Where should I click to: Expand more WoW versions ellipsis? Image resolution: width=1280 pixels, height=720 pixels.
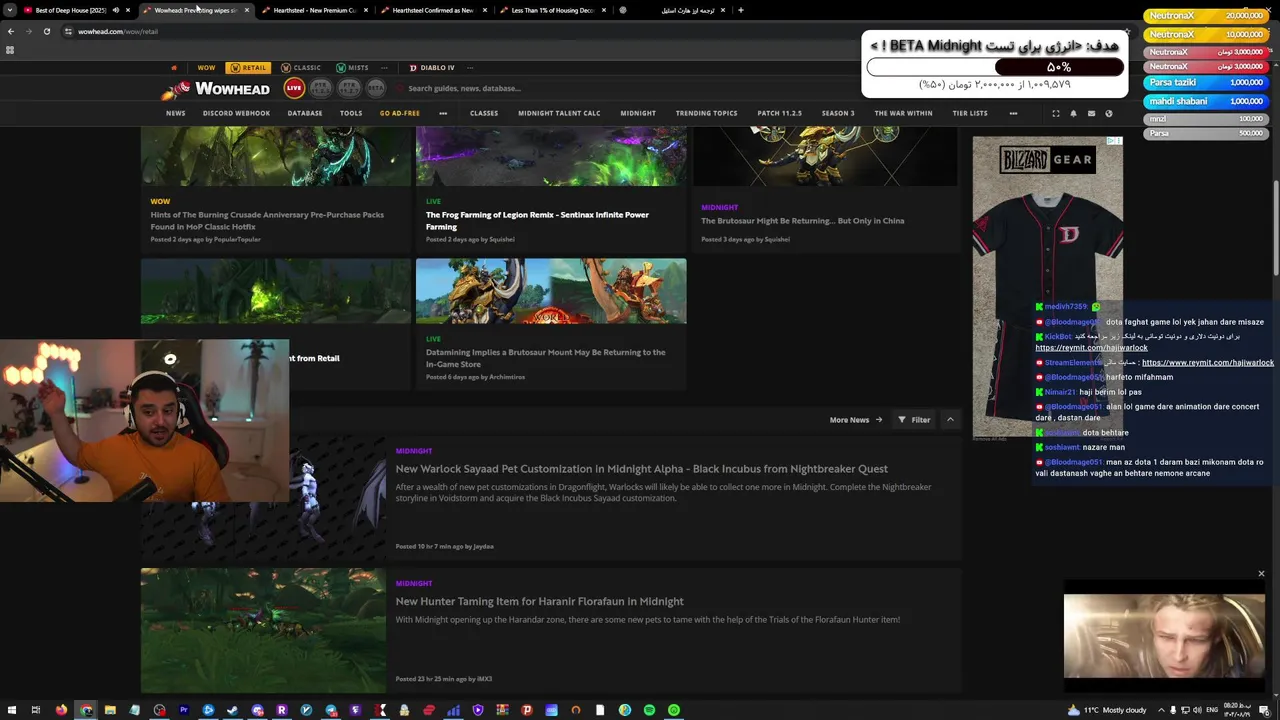386,68
